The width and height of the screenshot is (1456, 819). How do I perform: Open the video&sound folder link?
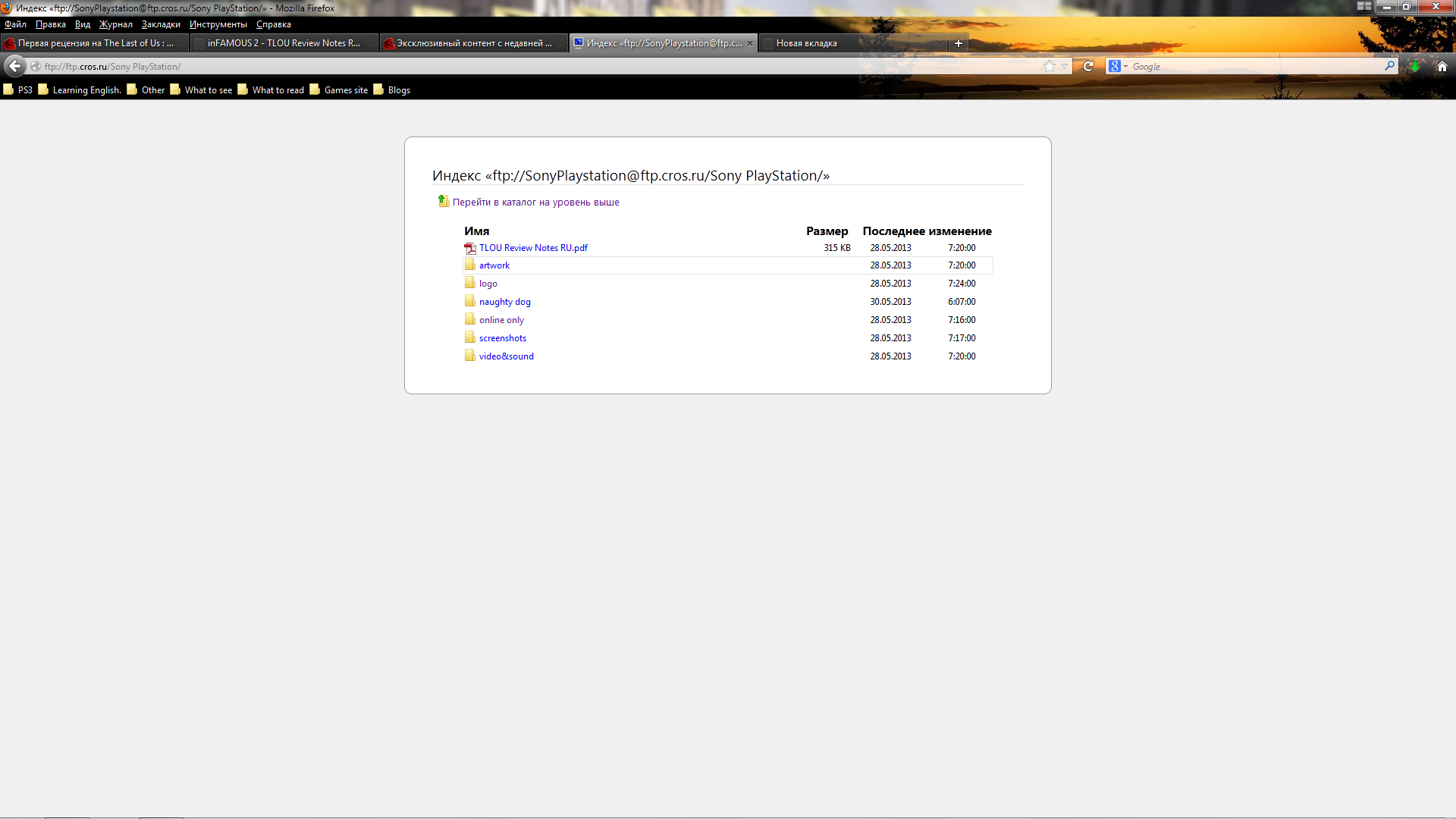click(507, 356)
